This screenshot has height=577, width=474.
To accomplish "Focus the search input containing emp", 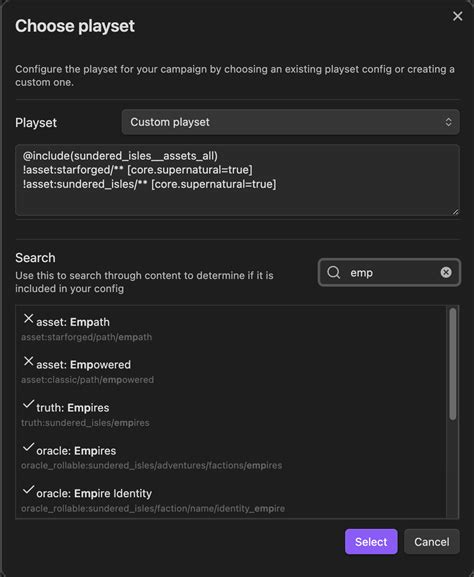I will pyautogui.click(x=389, y=272).
